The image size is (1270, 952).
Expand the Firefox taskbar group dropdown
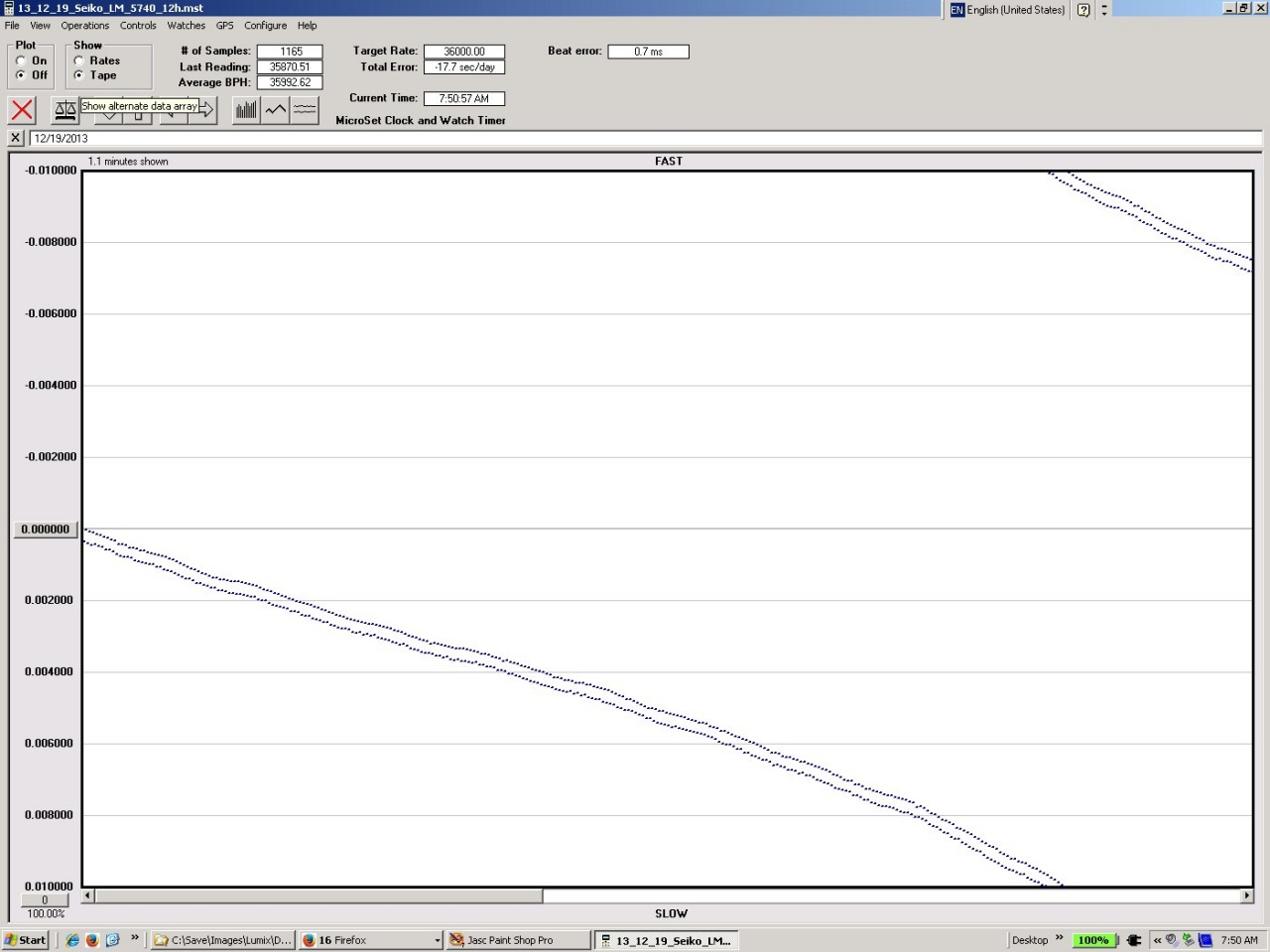[x=437, y=940]
